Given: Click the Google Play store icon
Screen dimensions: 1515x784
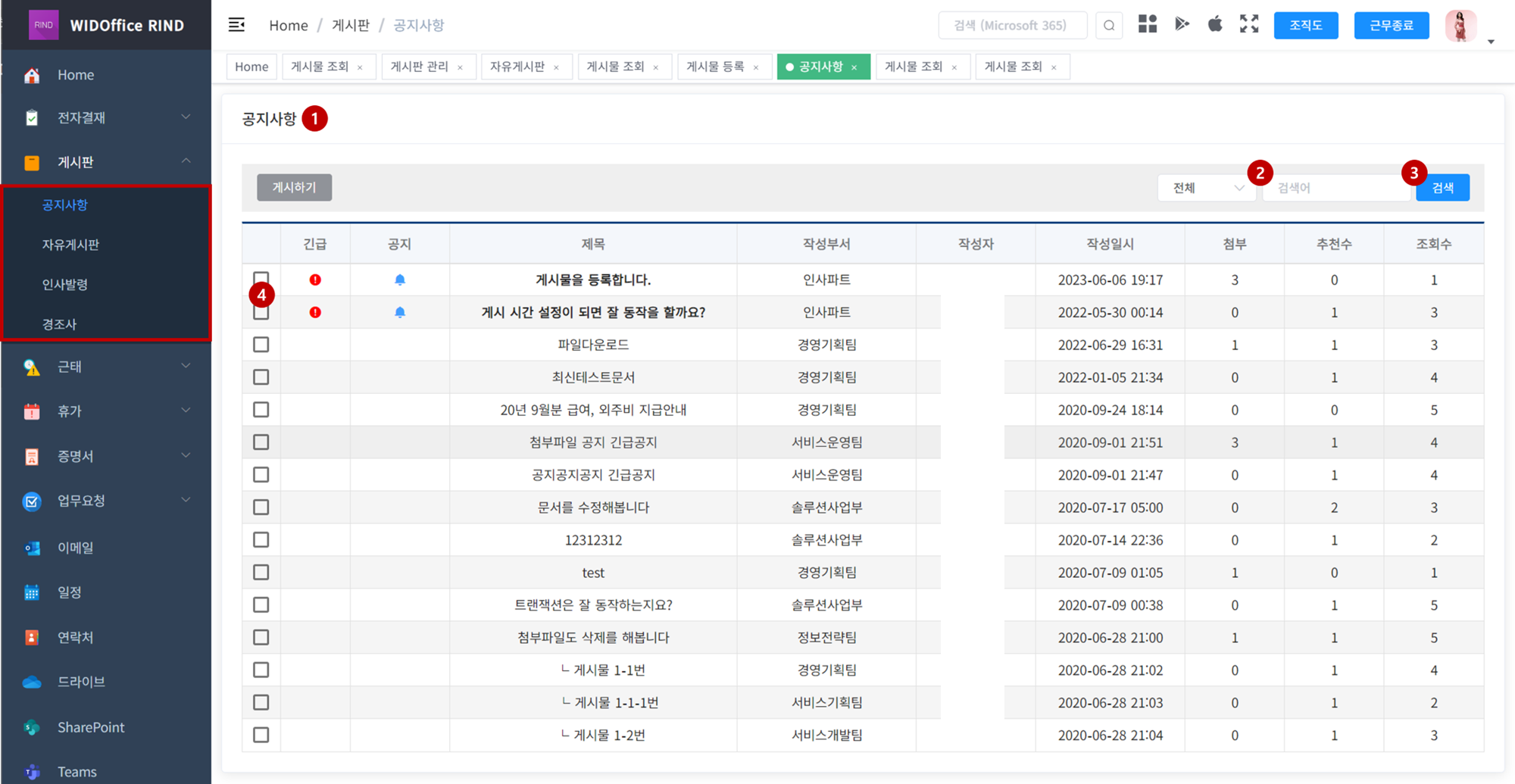Looking at the screenshot, I should click(1182, 24).
